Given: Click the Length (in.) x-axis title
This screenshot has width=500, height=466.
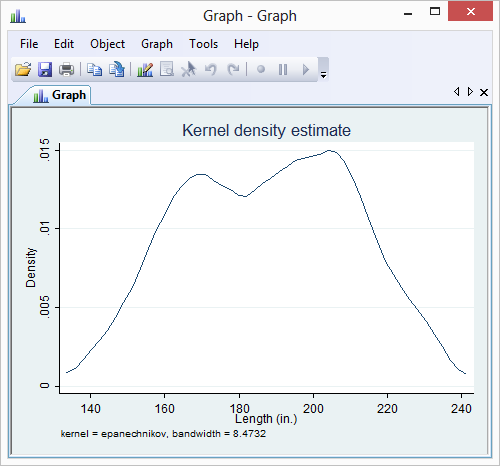Looking at the screenshot, I should (x=266, y=419).
